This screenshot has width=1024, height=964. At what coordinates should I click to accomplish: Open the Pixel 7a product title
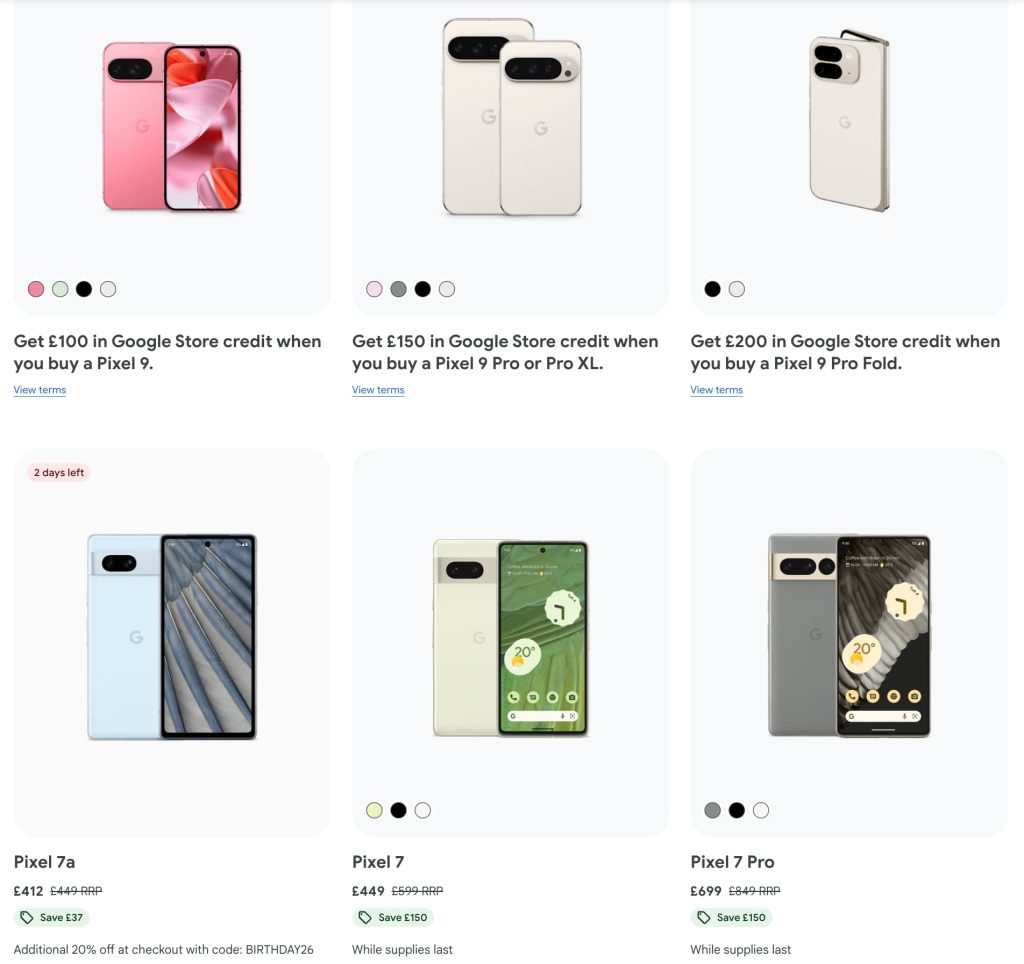[x=44, y=862]
